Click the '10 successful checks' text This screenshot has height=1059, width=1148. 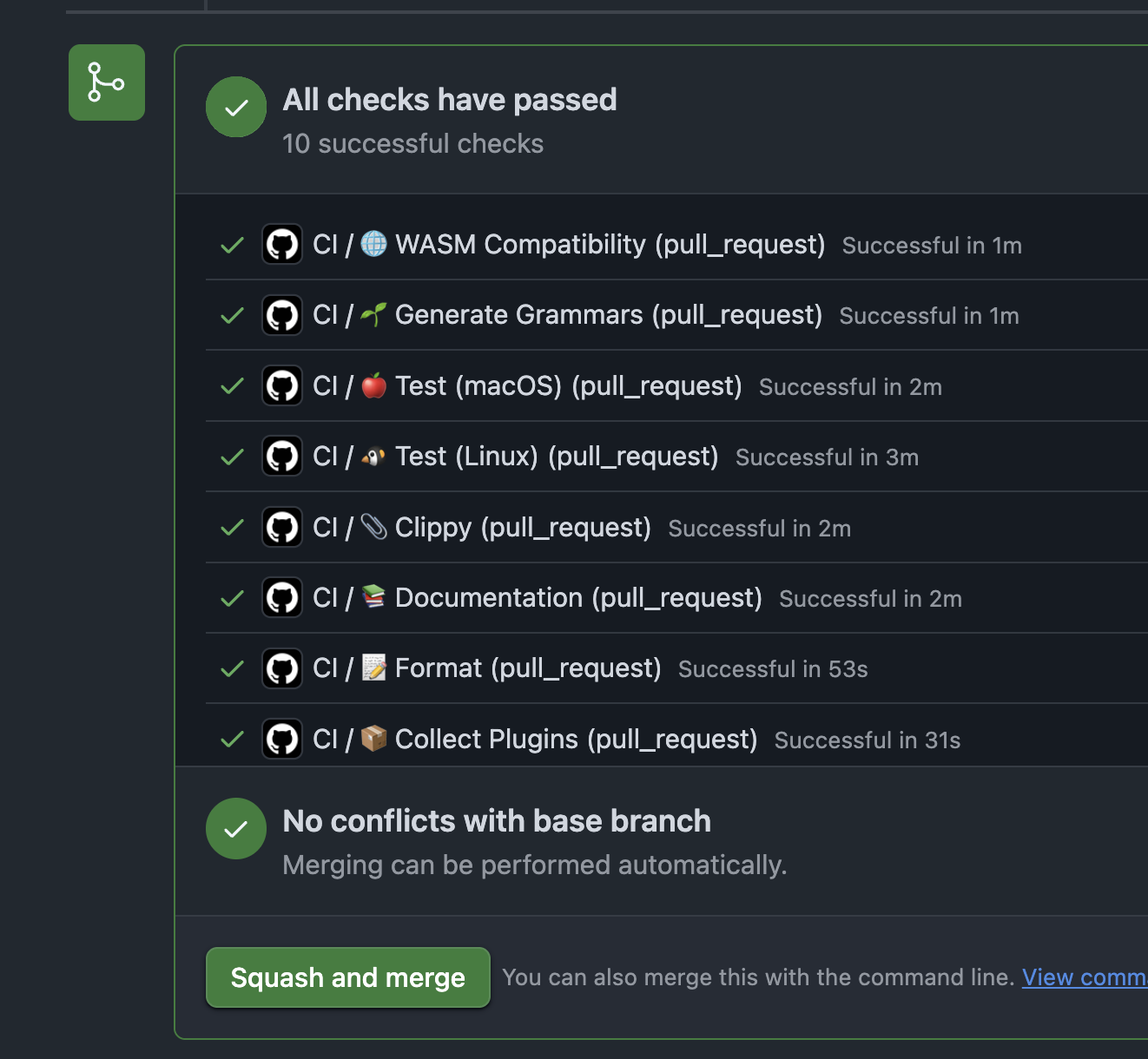(x=412, y=143)
